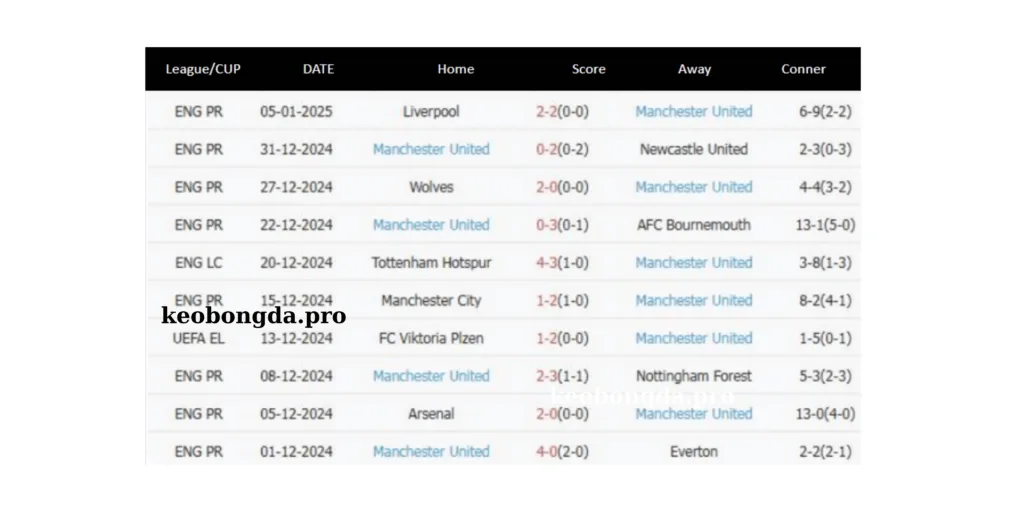
Task: Click the DATE column header
Action: pyautogui.click(x=318, y=69)
